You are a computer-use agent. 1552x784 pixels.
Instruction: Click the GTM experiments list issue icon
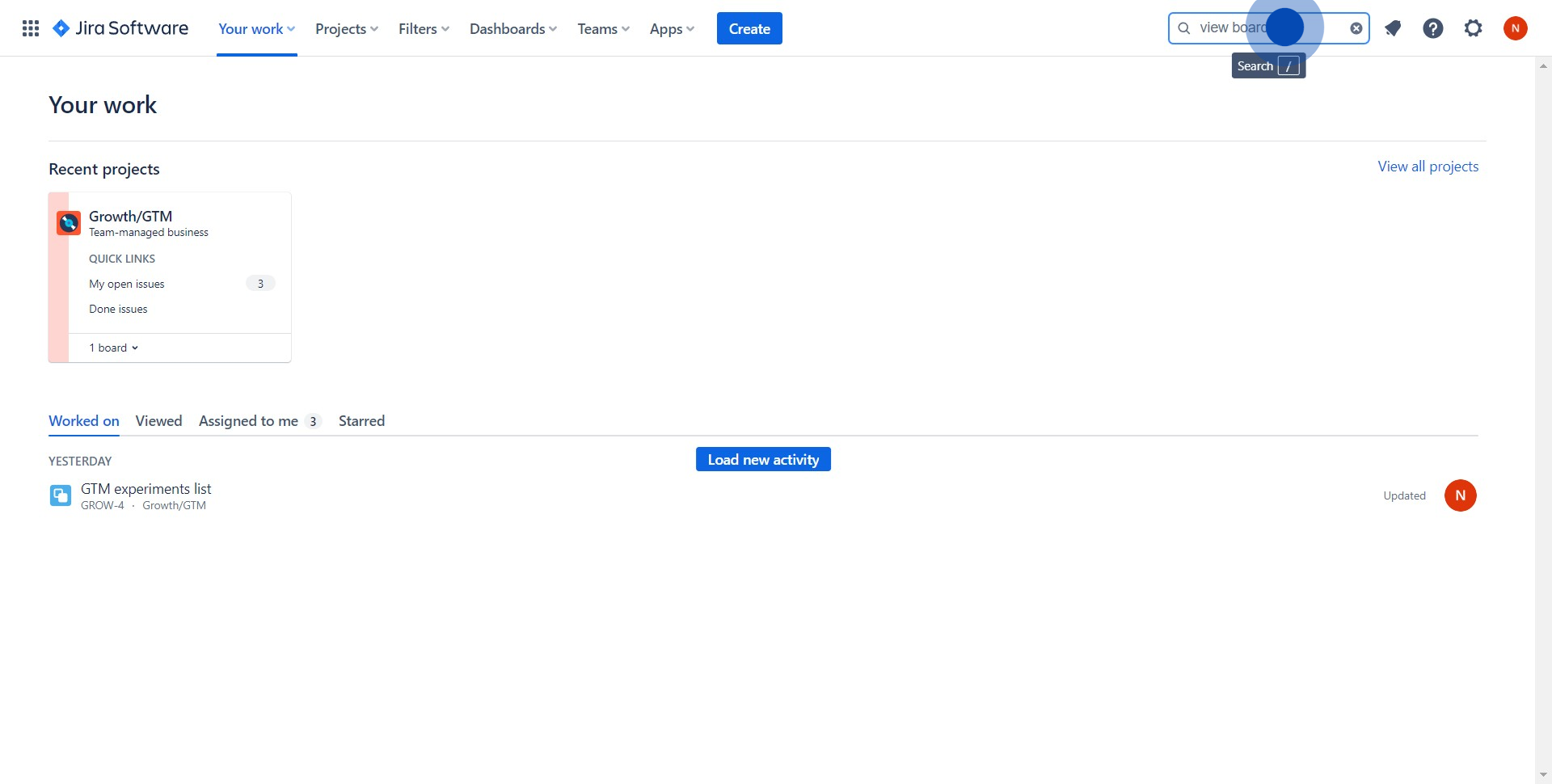pyautogui.click(x=61, y=495)
